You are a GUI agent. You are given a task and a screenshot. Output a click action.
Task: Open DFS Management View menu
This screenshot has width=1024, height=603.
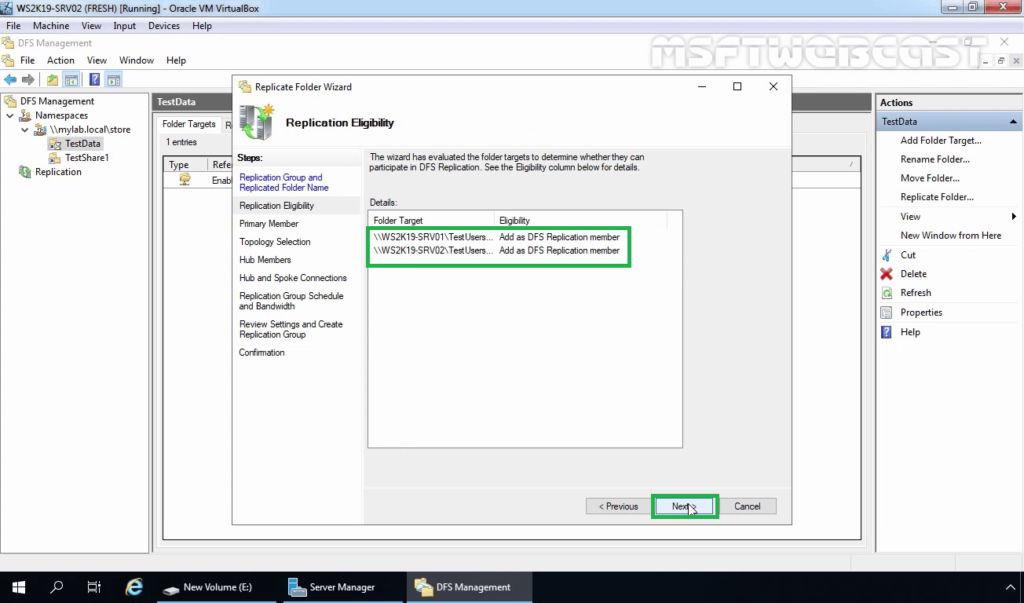click(x=97, y=60)
